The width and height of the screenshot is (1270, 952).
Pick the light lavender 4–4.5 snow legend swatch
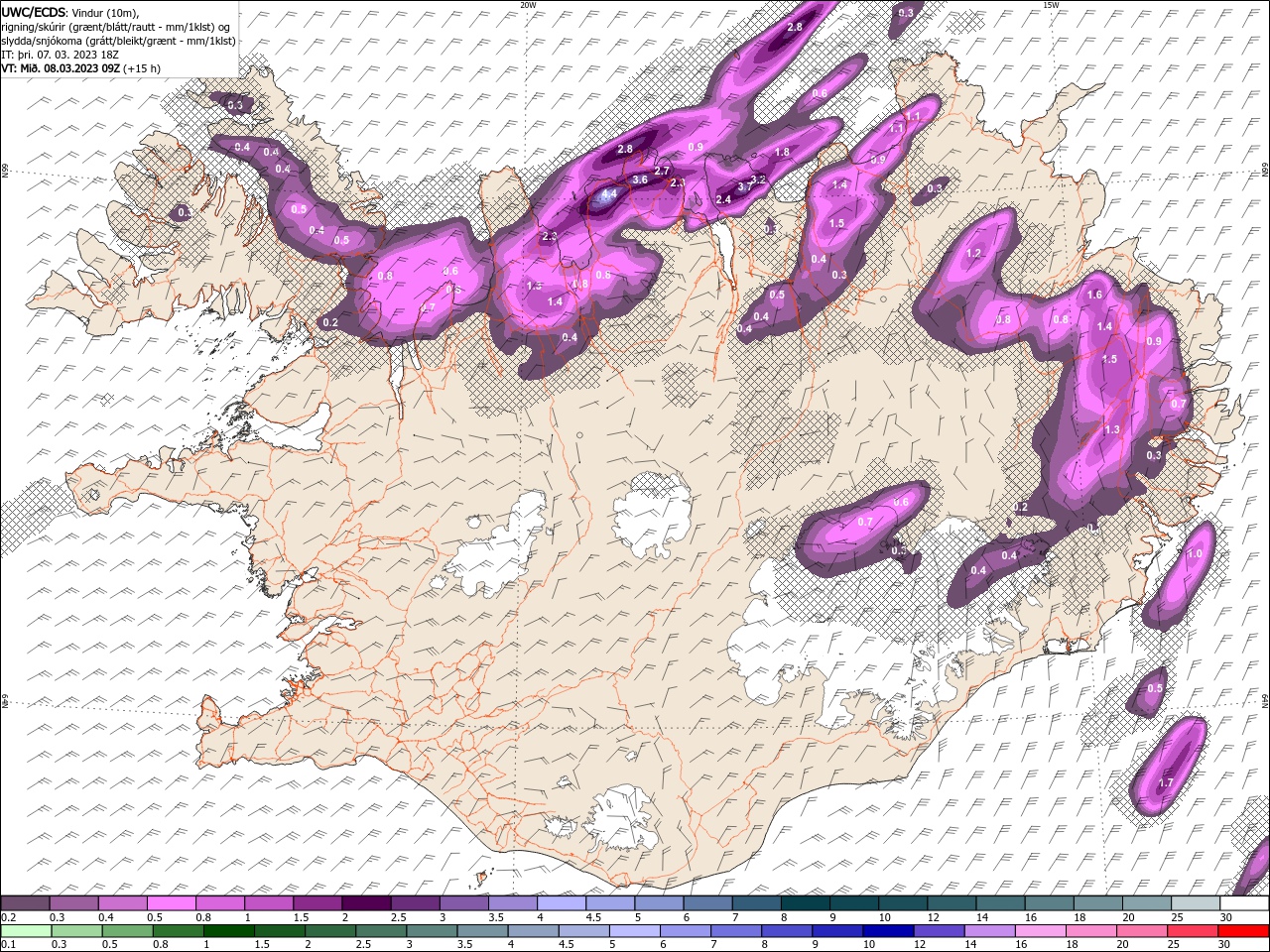(x=562, y=903)
